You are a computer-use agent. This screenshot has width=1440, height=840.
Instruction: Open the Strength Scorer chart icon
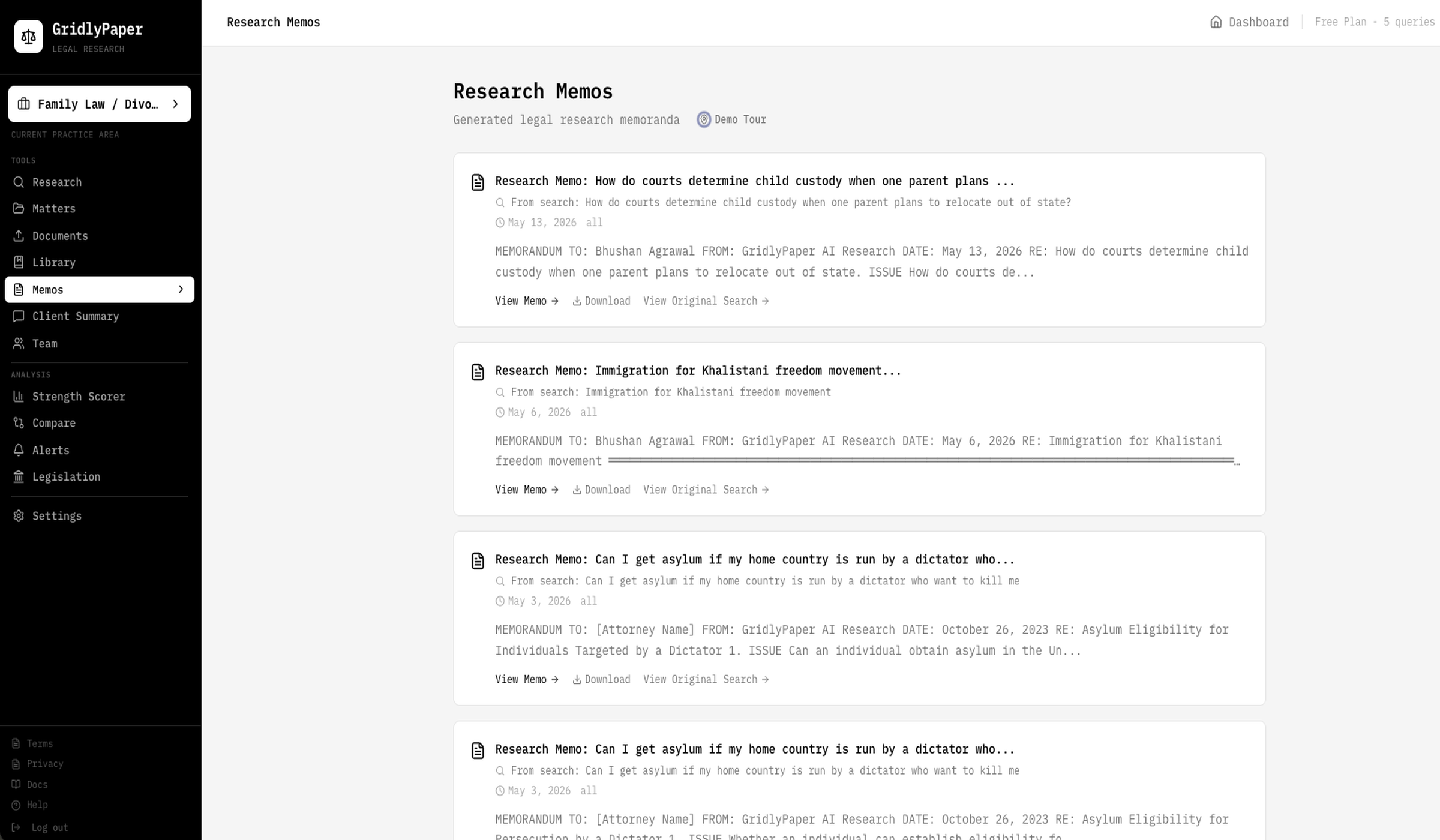19,397
